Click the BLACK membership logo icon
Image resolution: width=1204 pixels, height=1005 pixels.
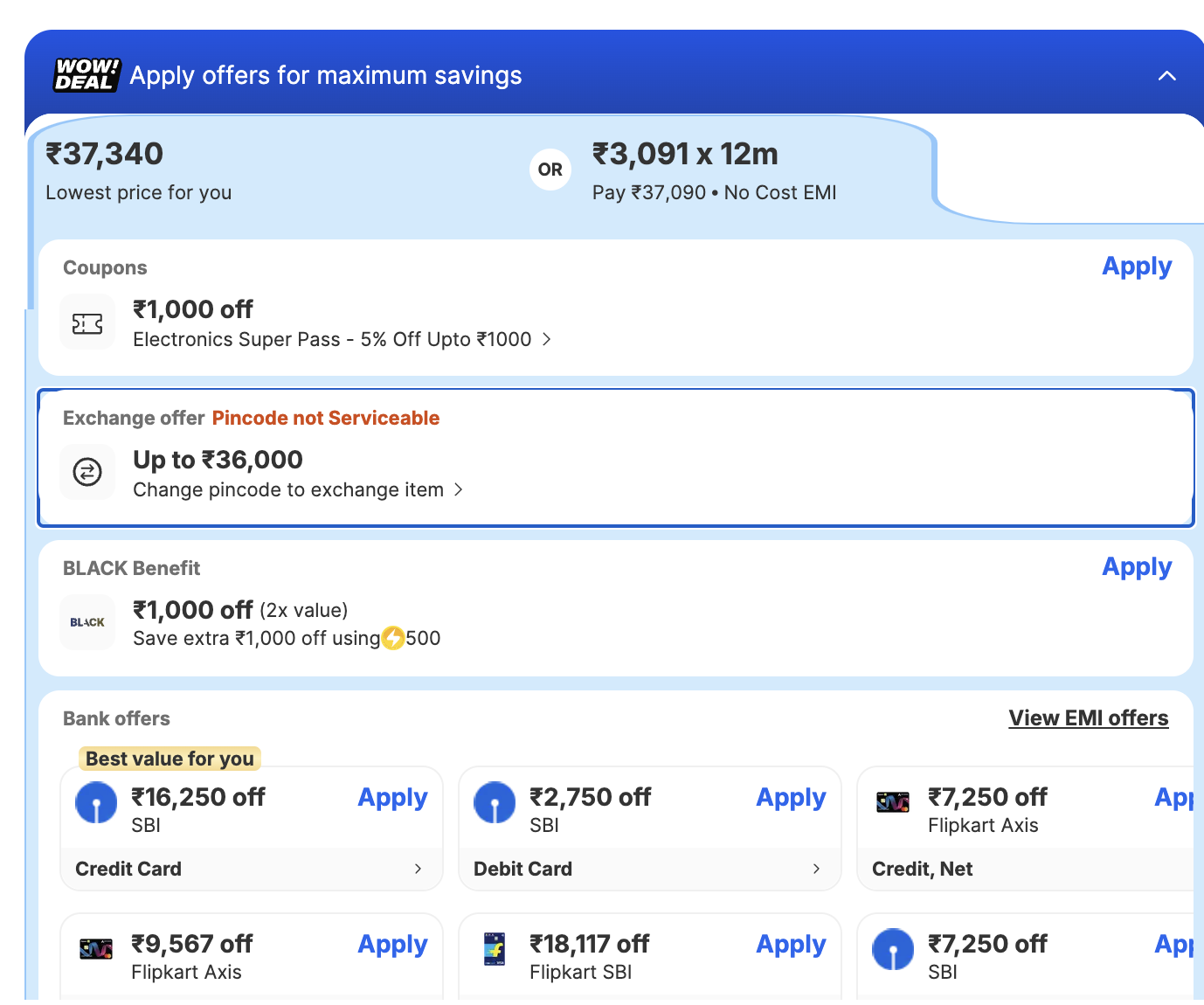point(87,622)
